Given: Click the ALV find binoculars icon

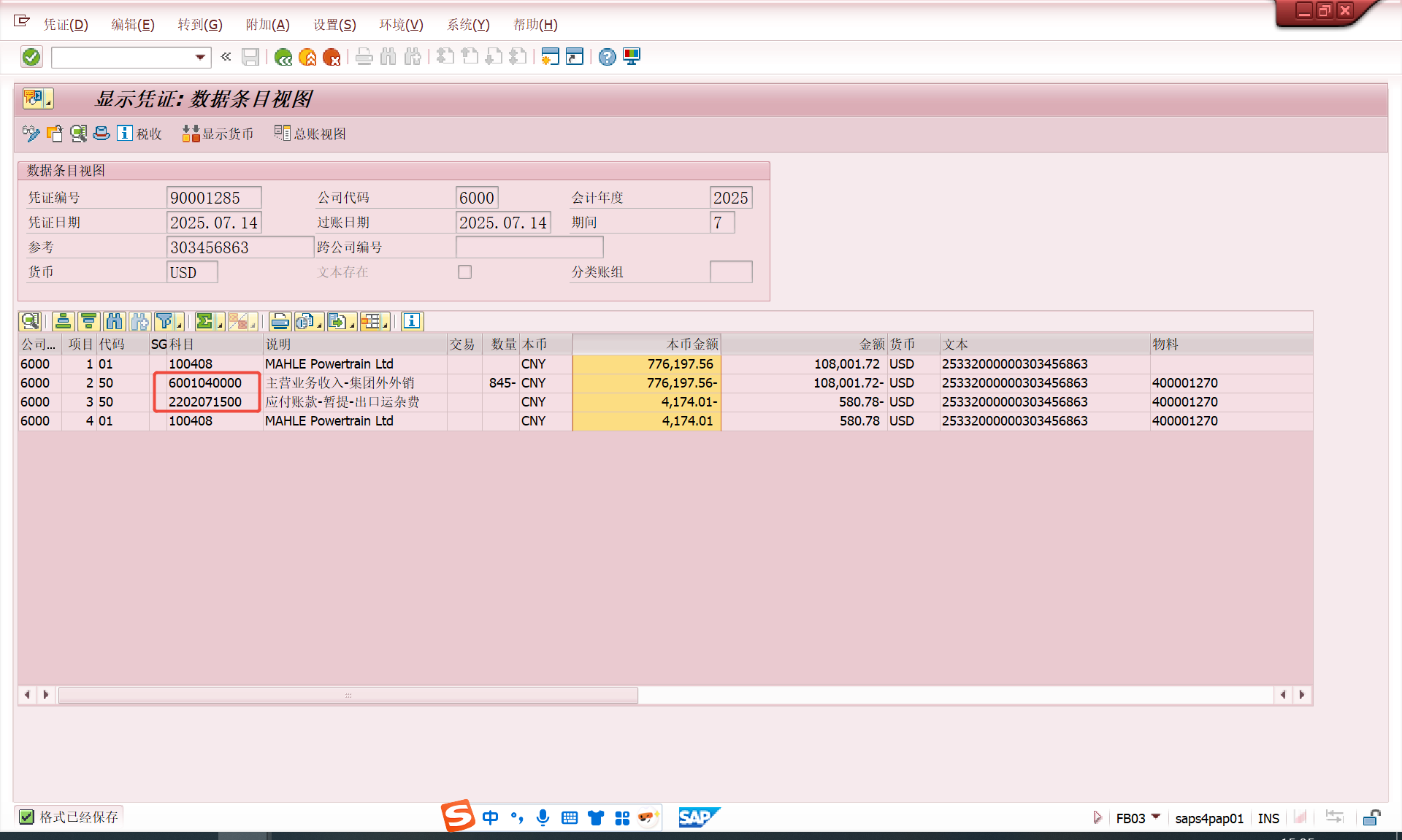Looking at the screenshot, I should [114, 321].
